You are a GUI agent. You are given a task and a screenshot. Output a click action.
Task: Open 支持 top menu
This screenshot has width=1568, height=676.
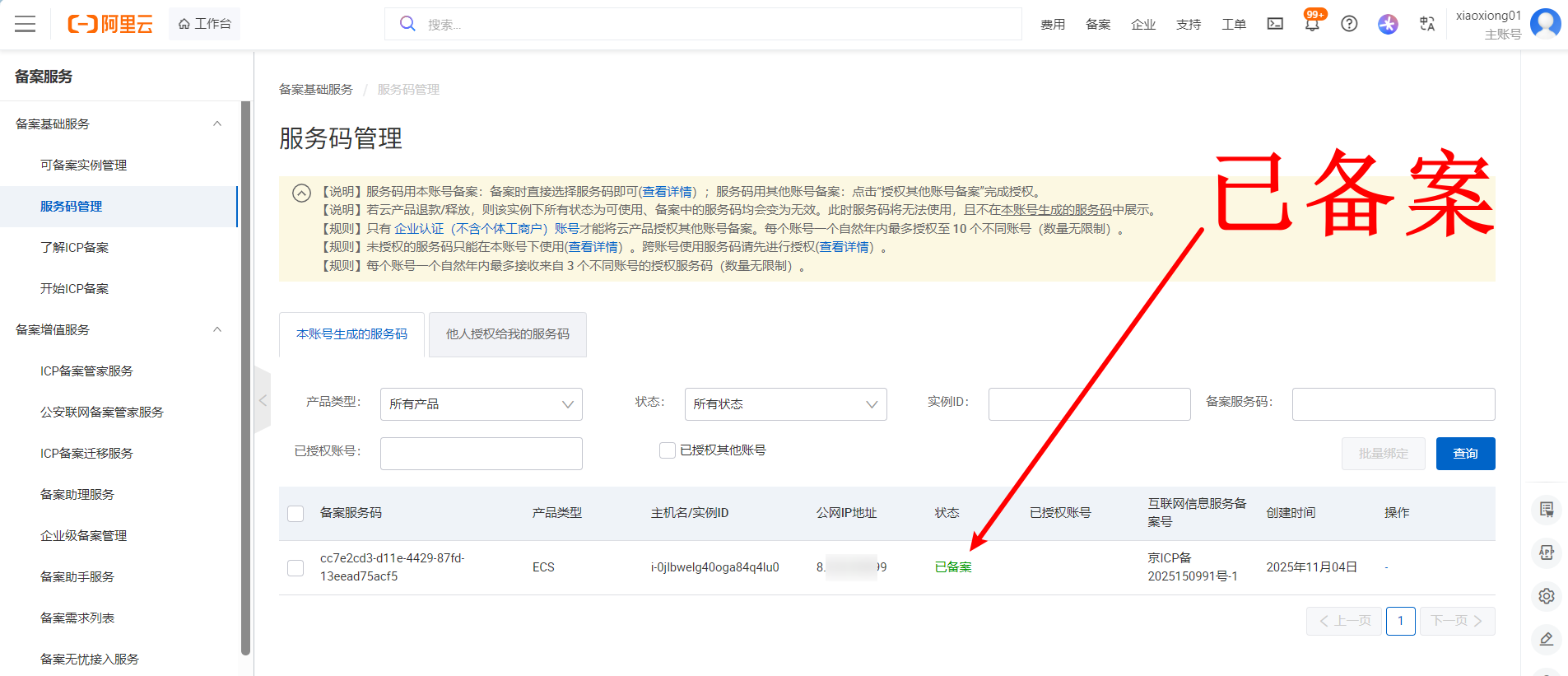coord(1189,25)
